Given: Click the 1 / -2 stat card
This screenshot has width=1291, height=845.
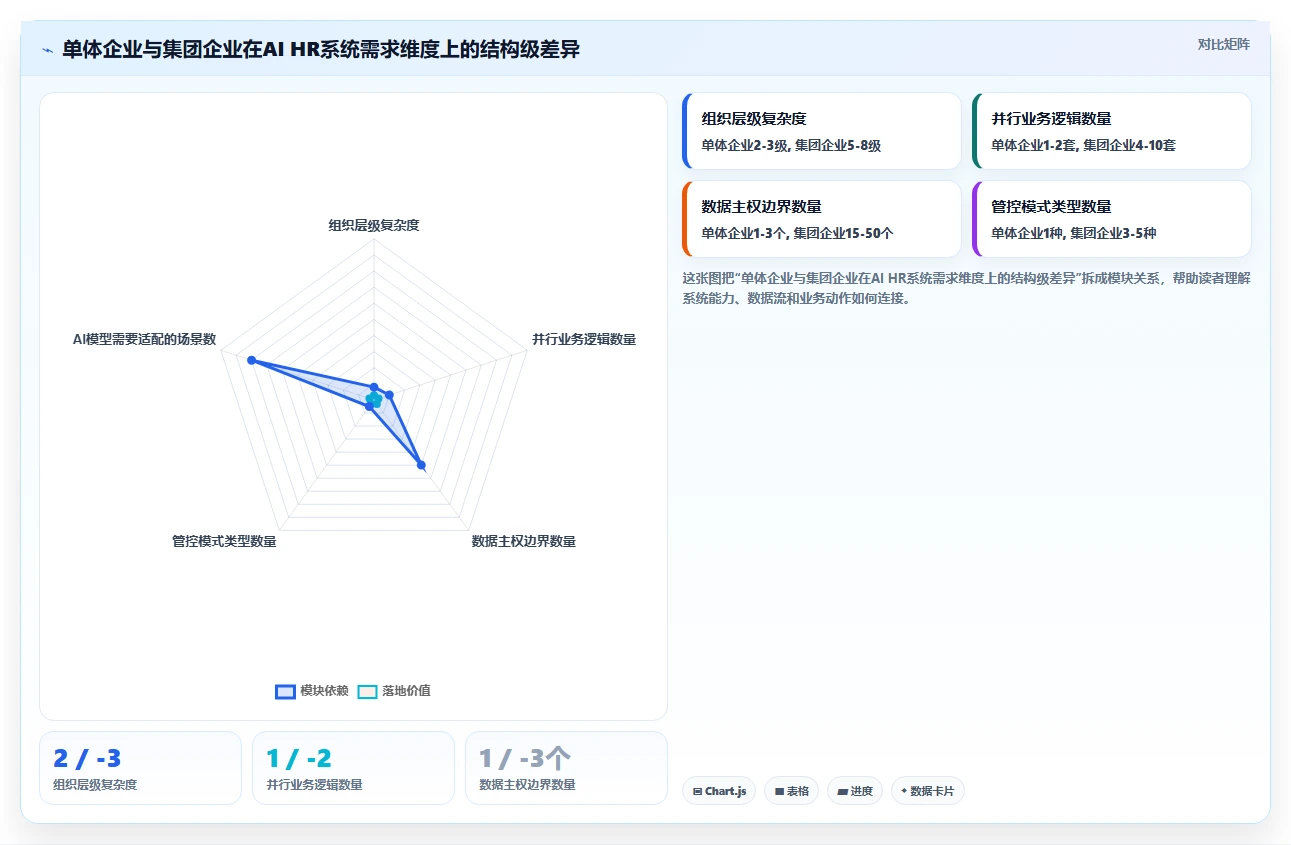Looking at the screenshot, I should pos(353,768).
